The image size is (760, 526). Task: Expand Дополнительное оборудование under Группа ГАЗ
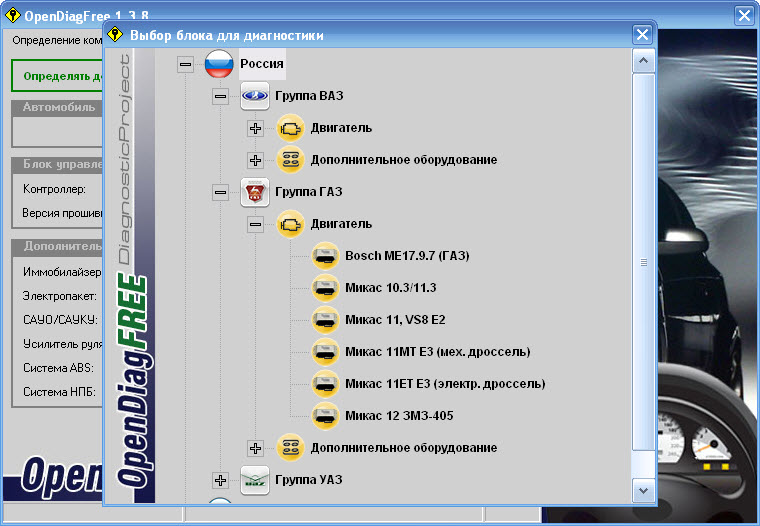[255, 448]
